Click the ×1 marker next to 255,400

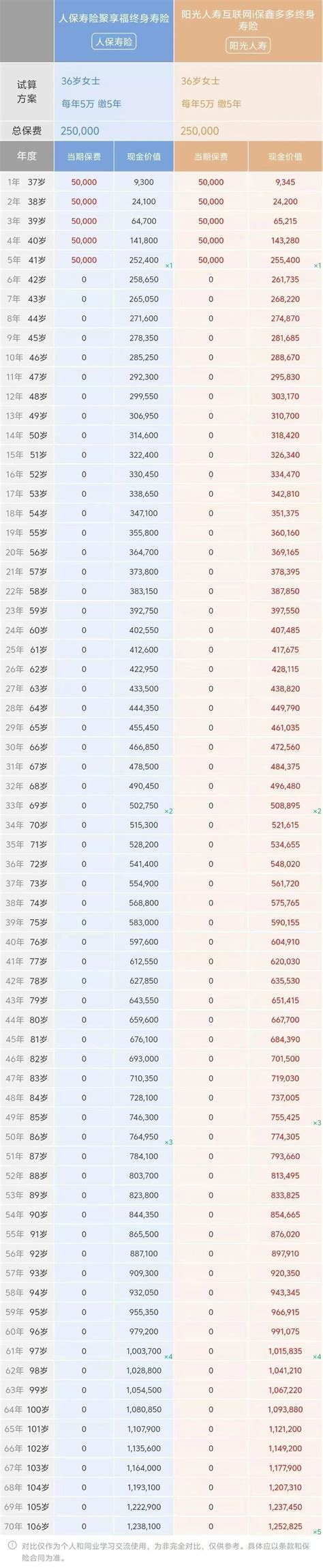pos(317,265)
